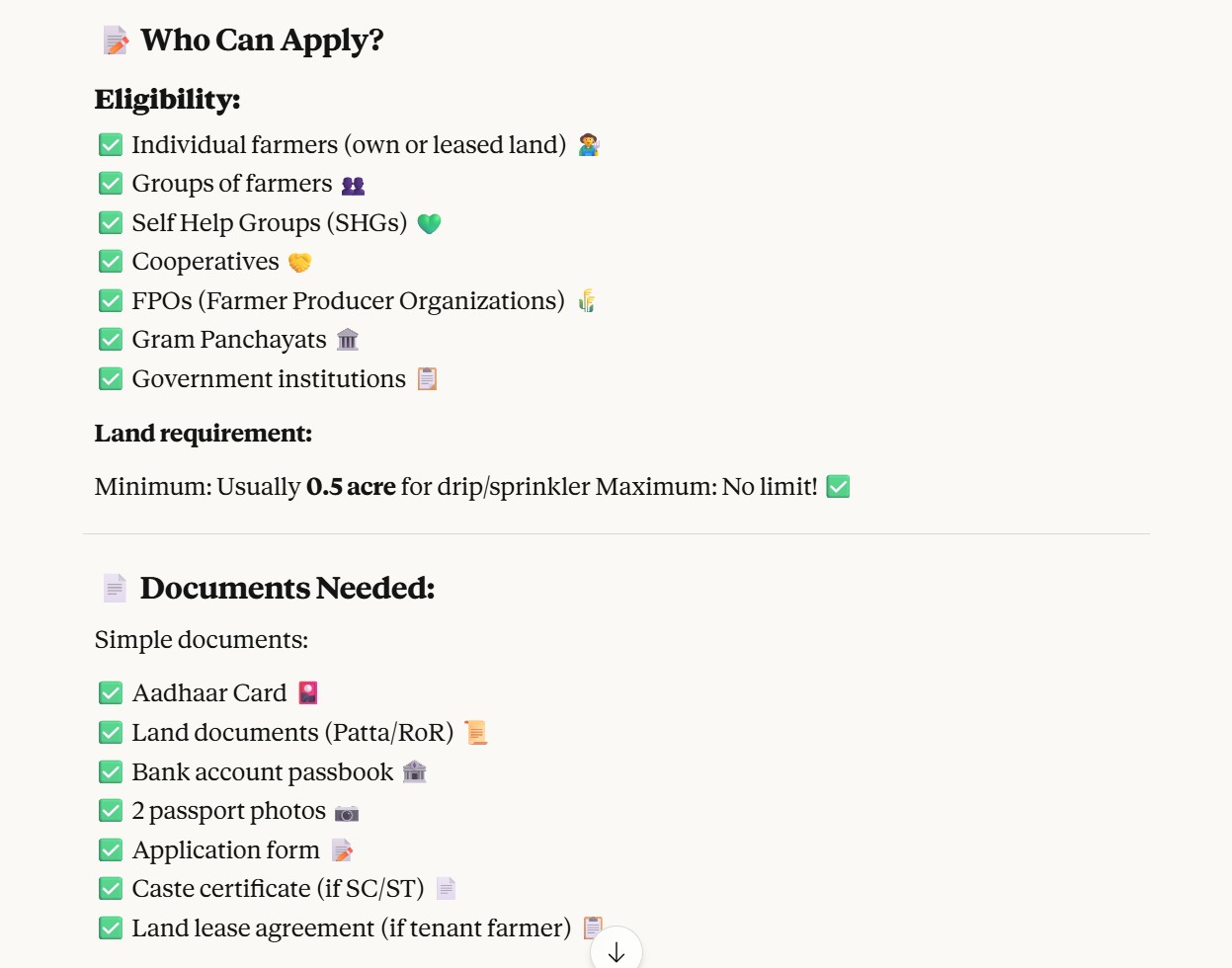Click the clipboard icon after Government institutions

(427, 379)
